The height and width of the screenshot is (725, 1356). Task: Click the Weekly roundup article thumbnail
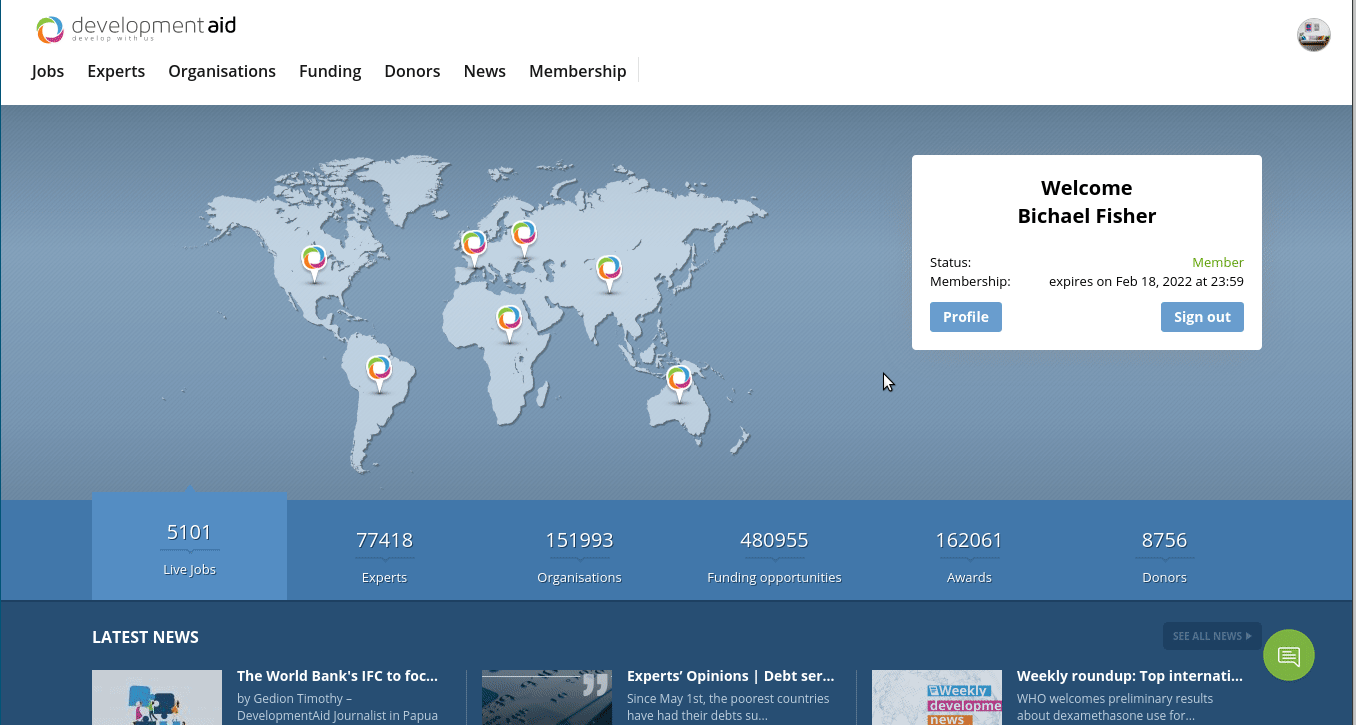tap(937, 698)
